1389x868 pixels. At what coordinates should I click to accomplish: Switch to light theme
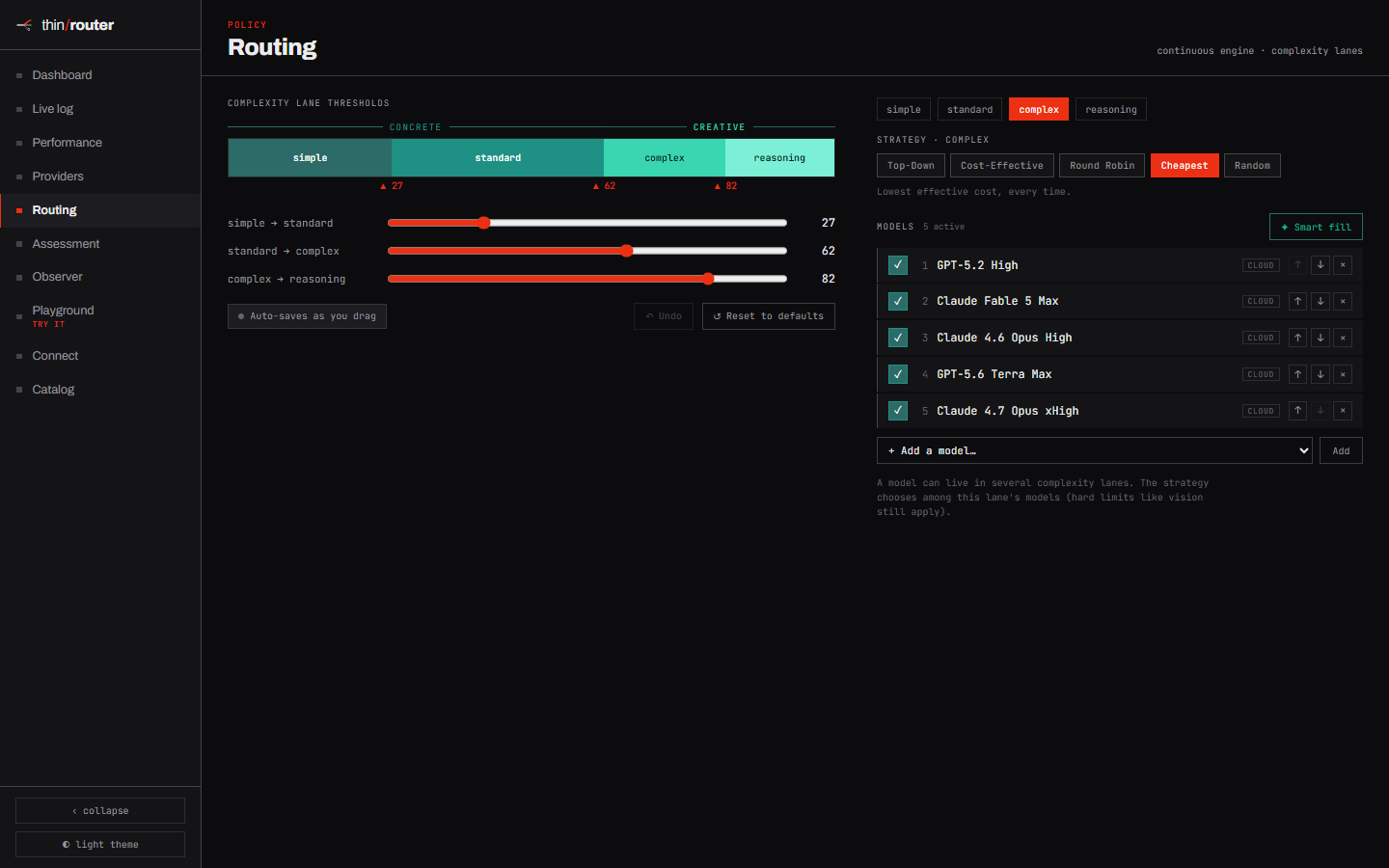coord(100,844)
